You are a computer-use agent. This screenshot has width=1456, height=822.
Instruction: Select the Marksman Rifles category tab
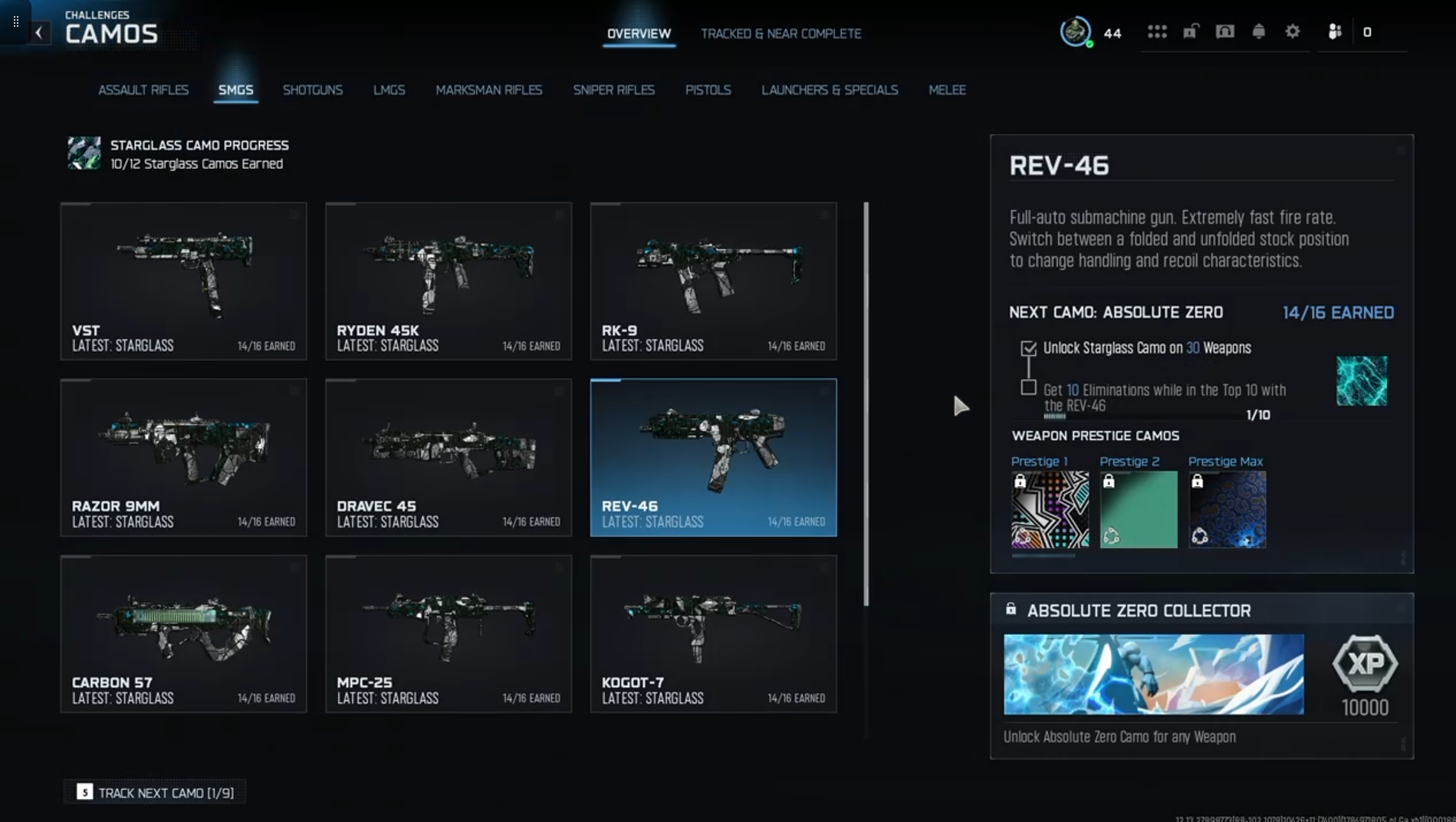pyautogui.click(x=489, y=90)
